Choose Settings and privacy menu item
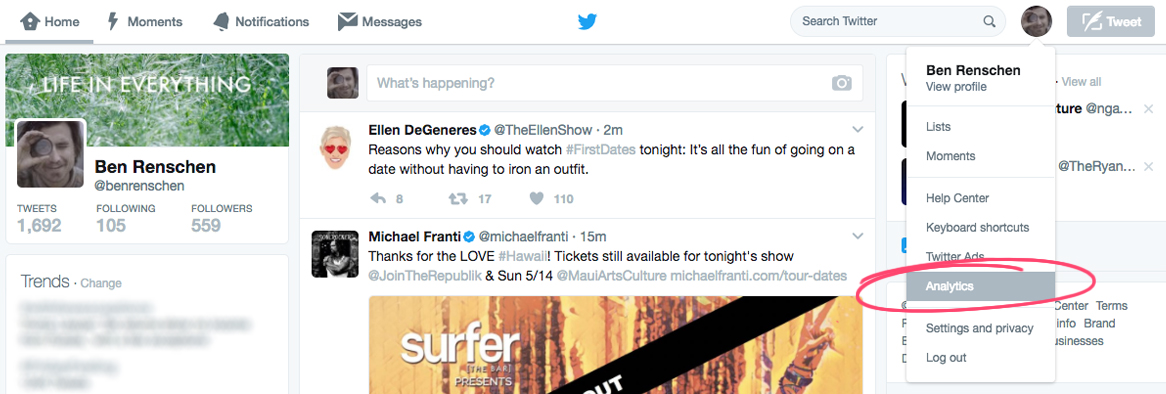Viewport: 1166px width, 394px height. click(980, 329)
